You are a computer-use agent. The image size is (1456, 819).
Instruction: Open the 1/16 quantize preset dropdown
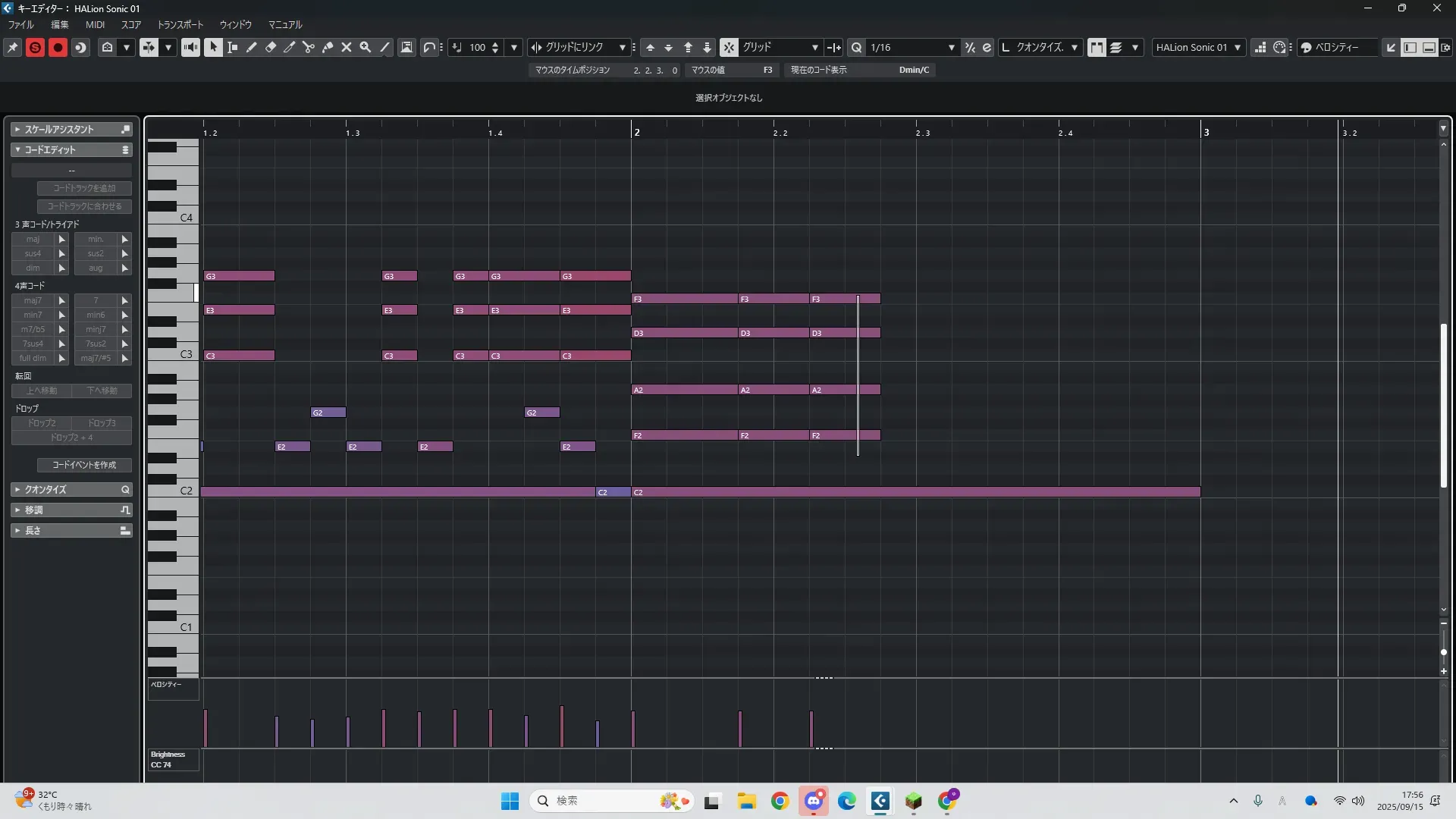(x=951, y=47)
